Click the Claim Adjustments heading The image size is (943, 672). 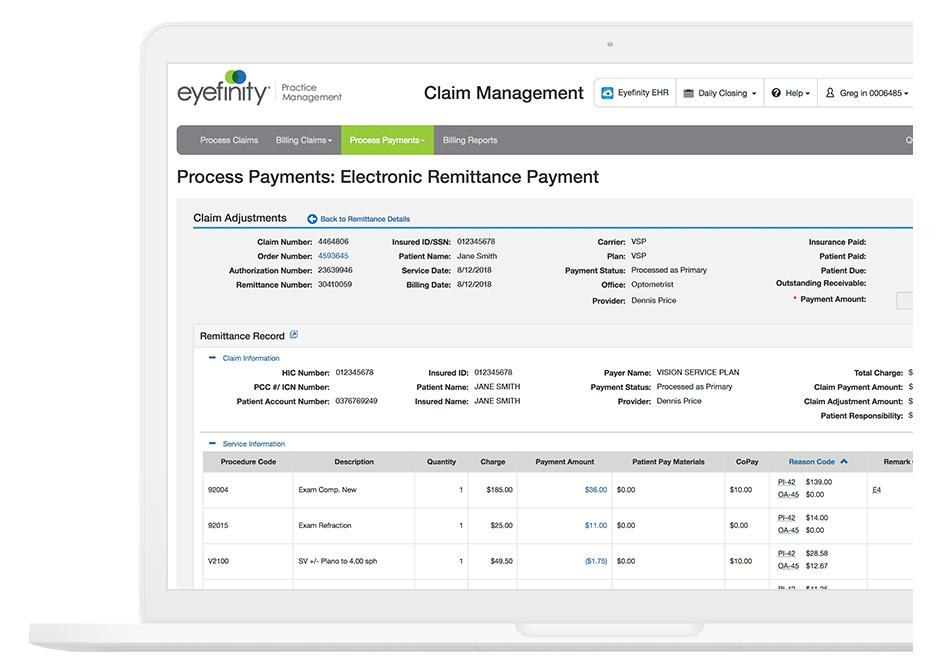pos(240,218)
